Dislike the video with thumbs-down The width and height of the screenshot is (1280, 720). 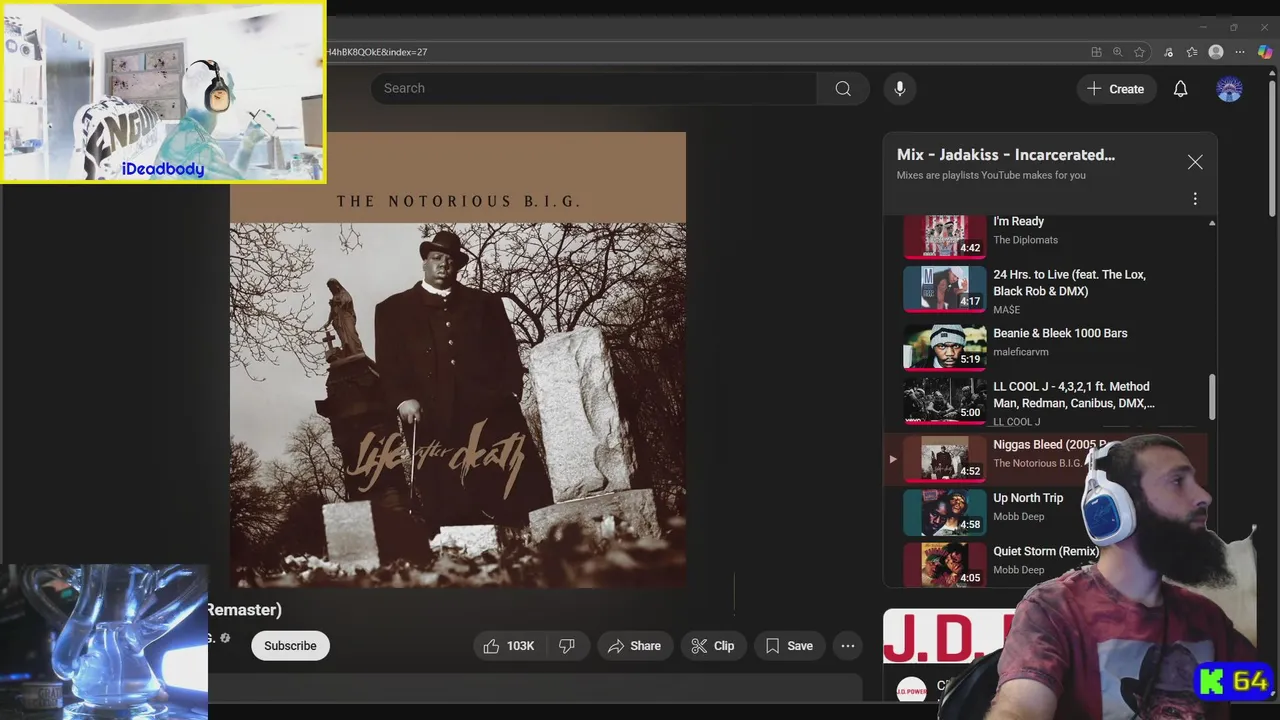(x=567, y=646)
